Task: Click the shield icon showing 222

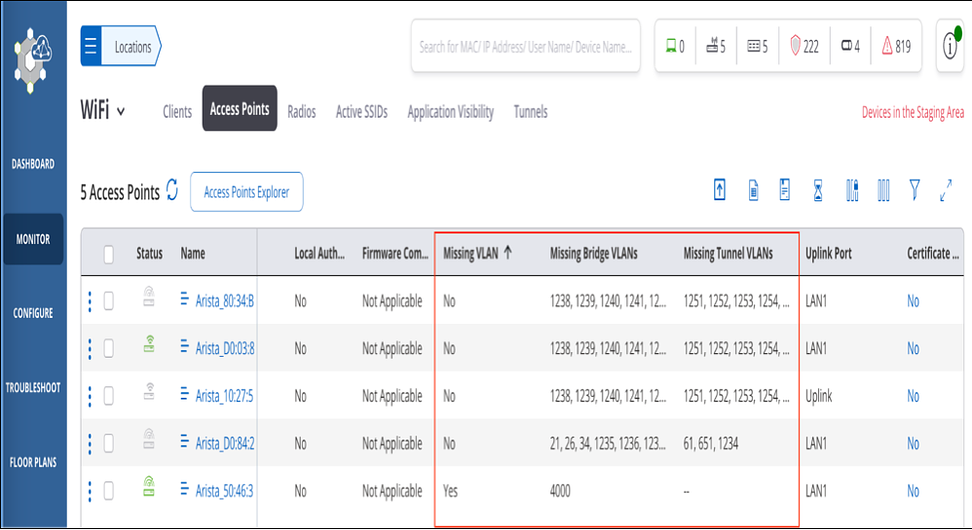Action: click(804, 46)
